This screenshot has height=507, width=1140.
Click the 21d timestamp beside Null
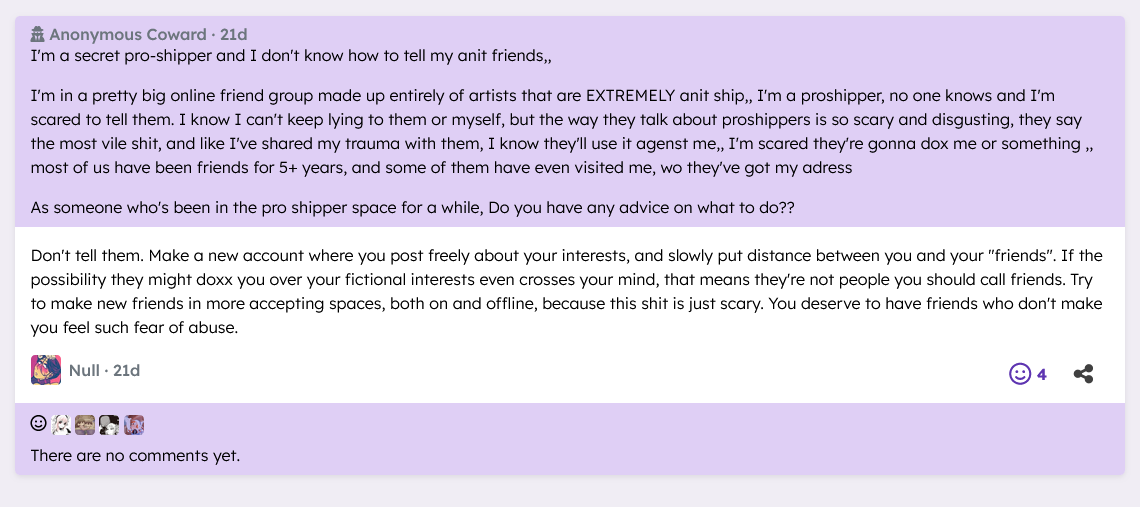click(127, 371)
